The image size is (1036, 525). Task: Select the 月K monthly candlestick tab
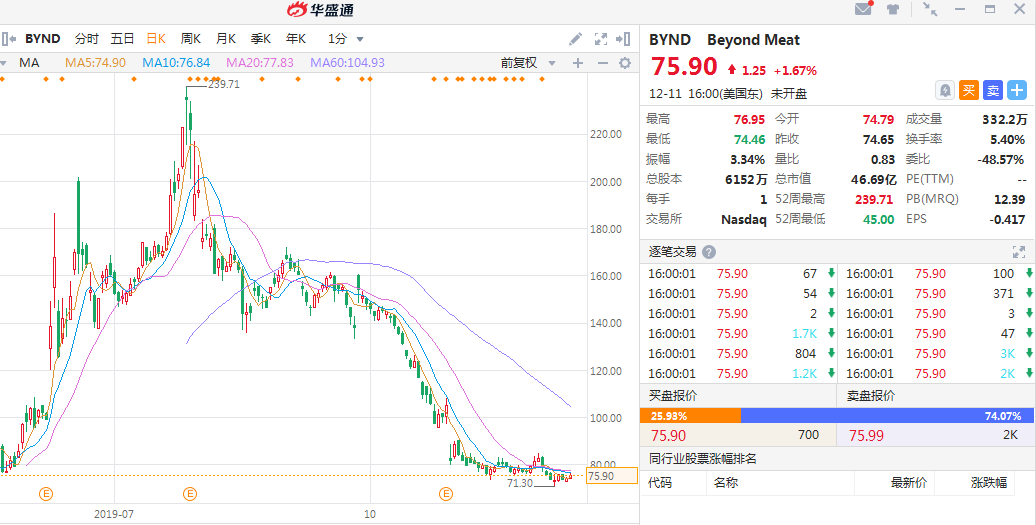click(x=226, y=39)
